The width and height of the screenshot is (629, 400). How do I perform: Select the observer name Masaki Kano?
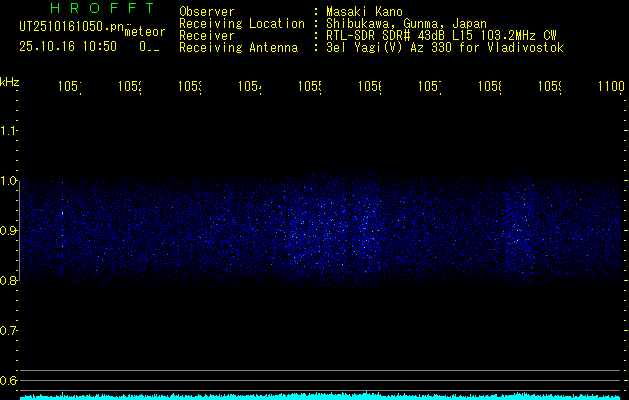click(x=364, y=11)
